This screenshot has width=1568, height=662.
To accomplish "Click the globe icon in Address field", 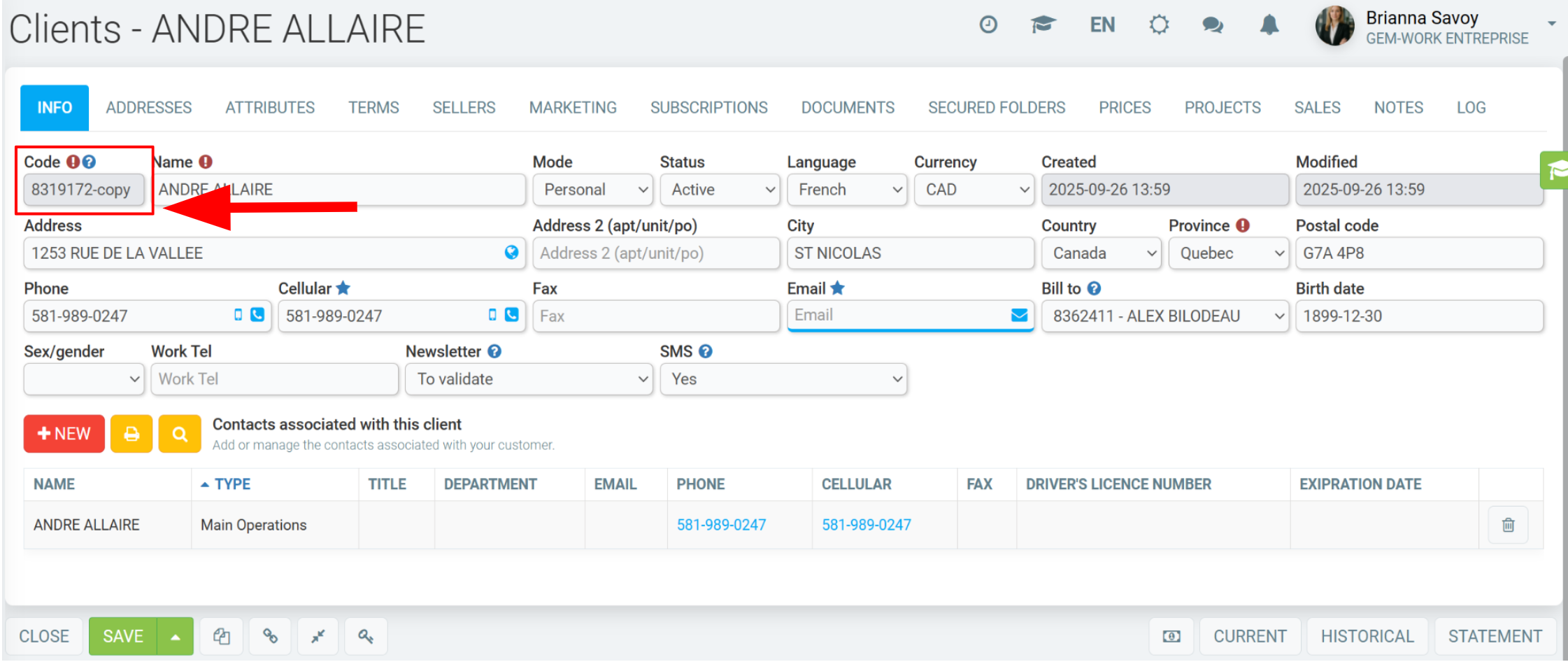I will point(512,253).
